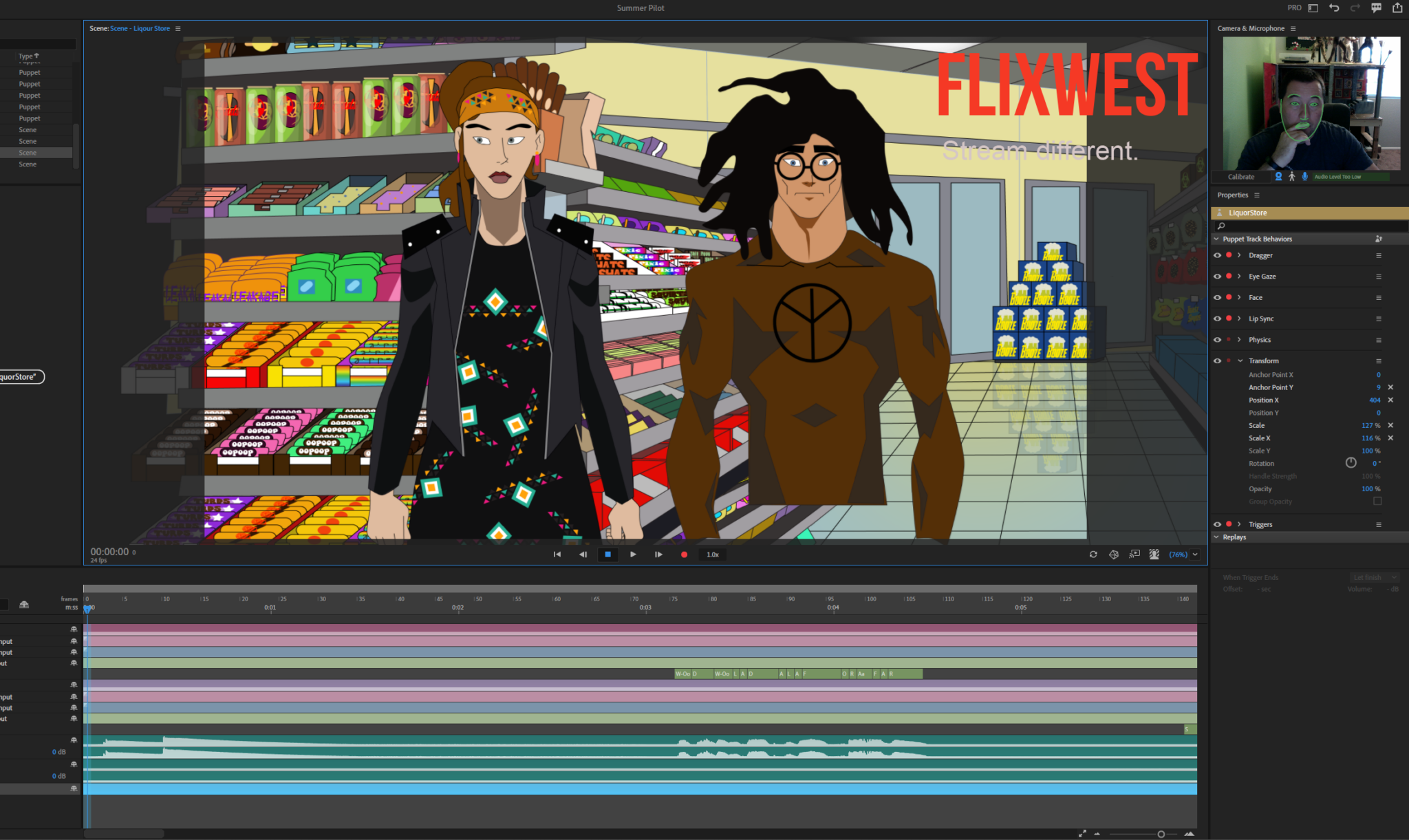Click the red record button
This screenshot has height=840, width=1409.
point(684,554)
